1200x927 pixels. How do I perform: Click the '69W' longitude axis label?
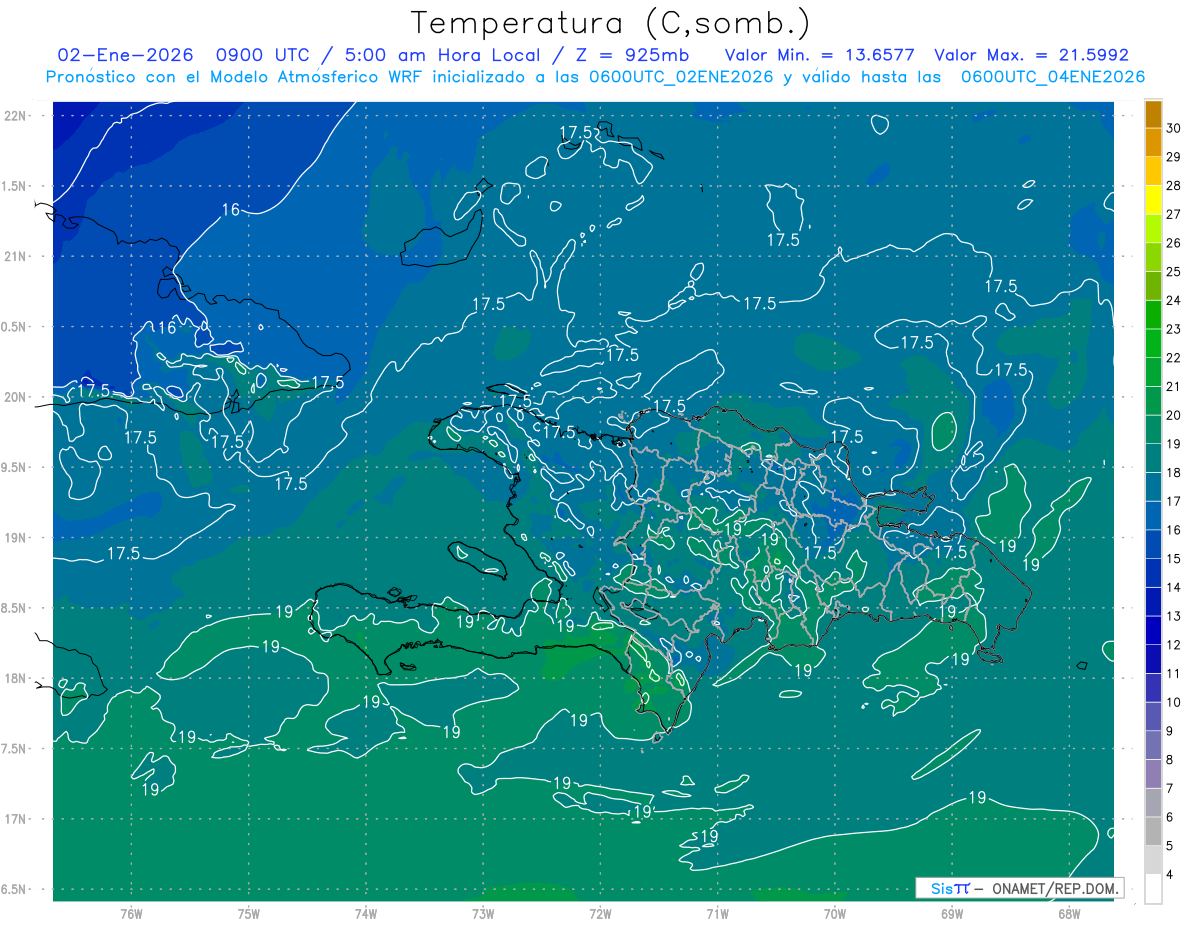(952, 914)
